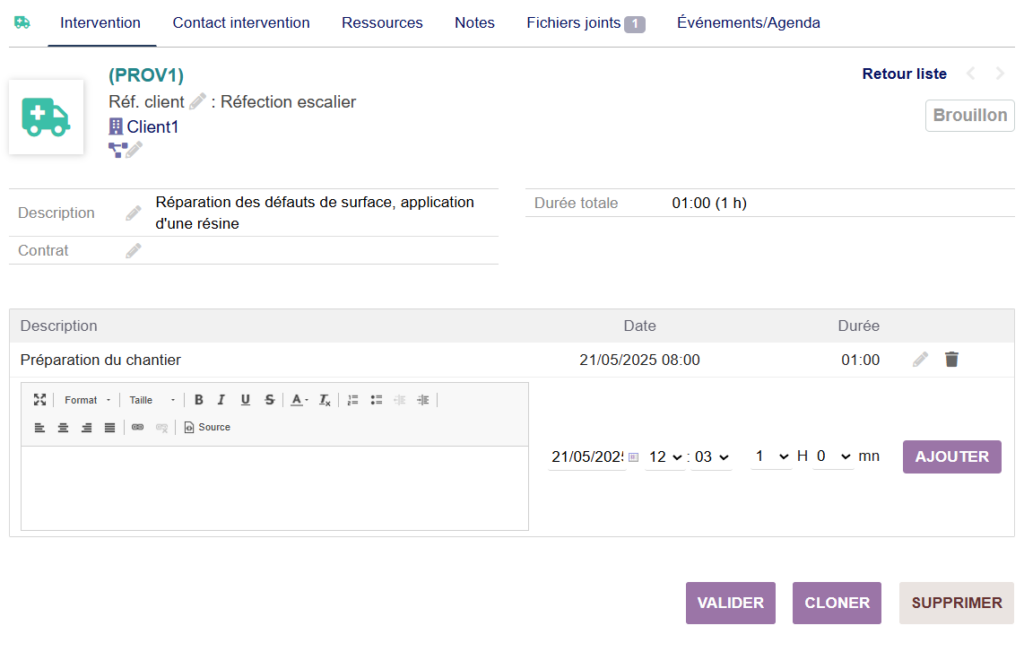Click the pencil icon next to Réf. client
The image size is (1024, 669).
point(198,101)
